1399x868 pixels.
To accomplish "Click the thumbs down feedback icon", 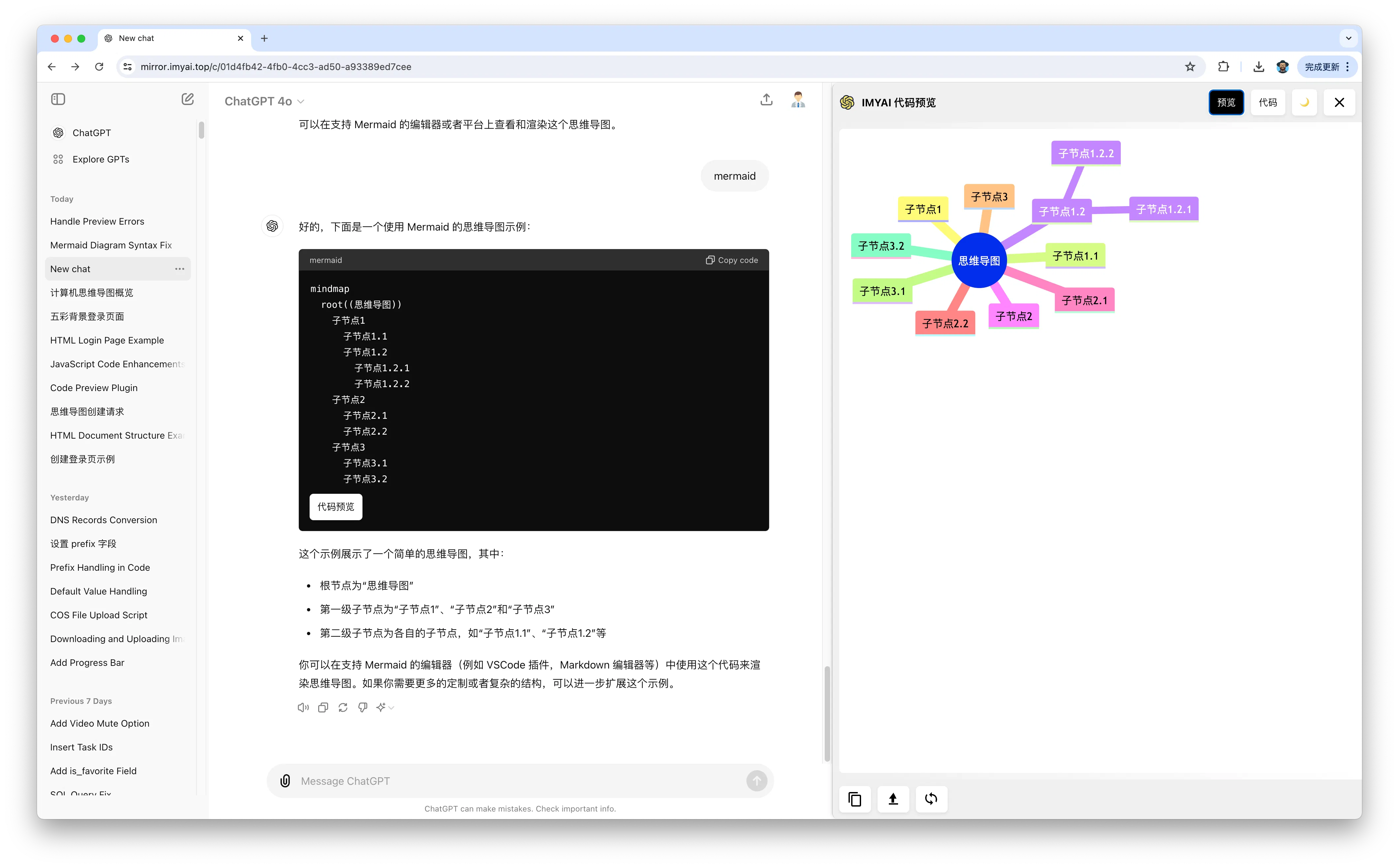I will pyautogui.click(x=362, y=707).
